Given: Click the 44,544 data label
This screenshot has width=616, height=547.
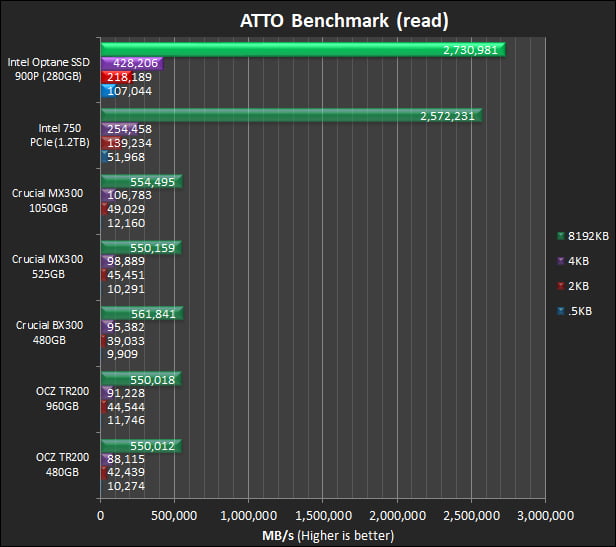Looking at the screenshot, I should pos(126,407).
